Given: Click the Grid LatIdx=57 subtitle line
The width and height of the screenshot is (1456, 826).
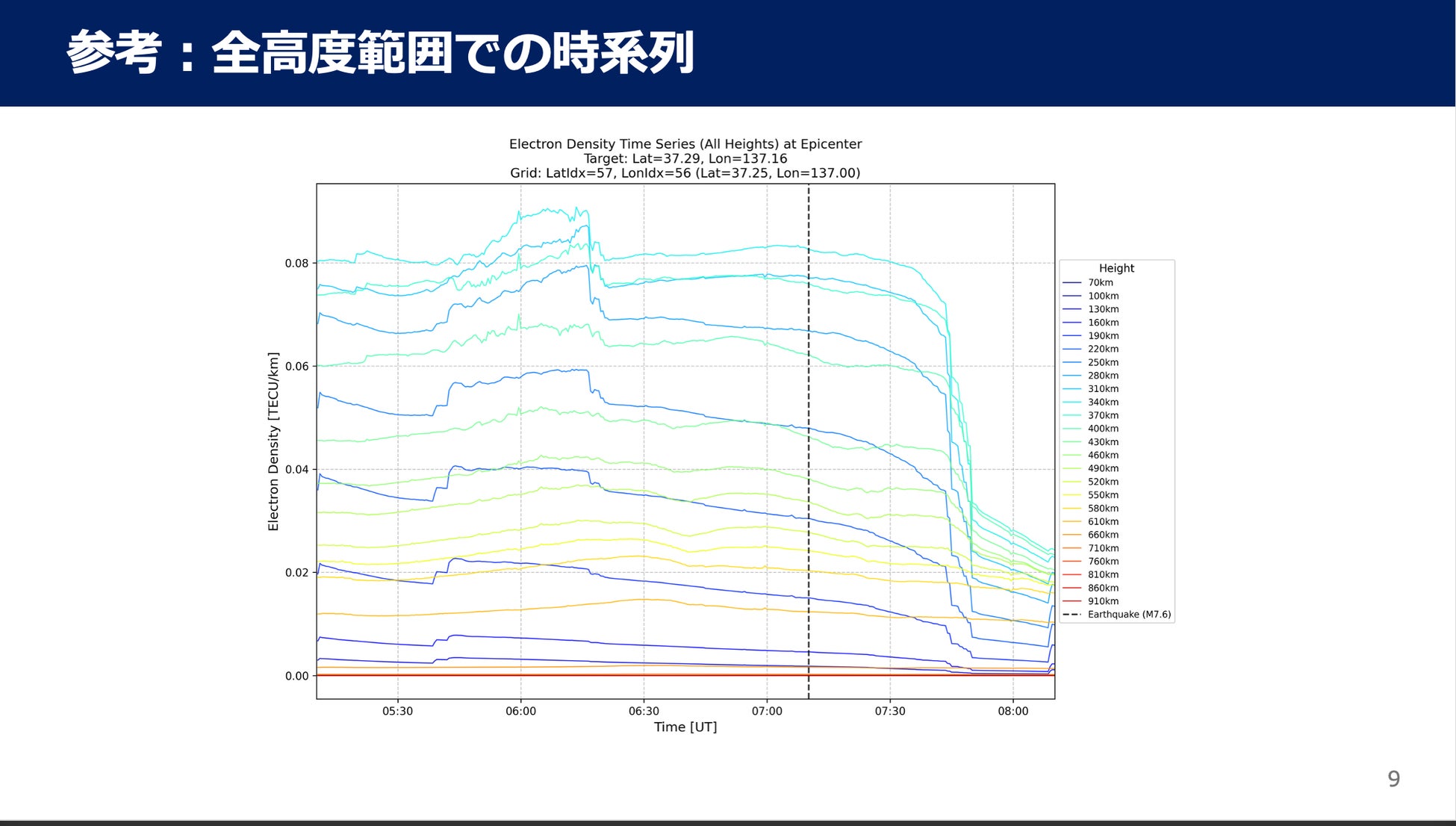Looking at the screenshot, I should coord(685,173).
